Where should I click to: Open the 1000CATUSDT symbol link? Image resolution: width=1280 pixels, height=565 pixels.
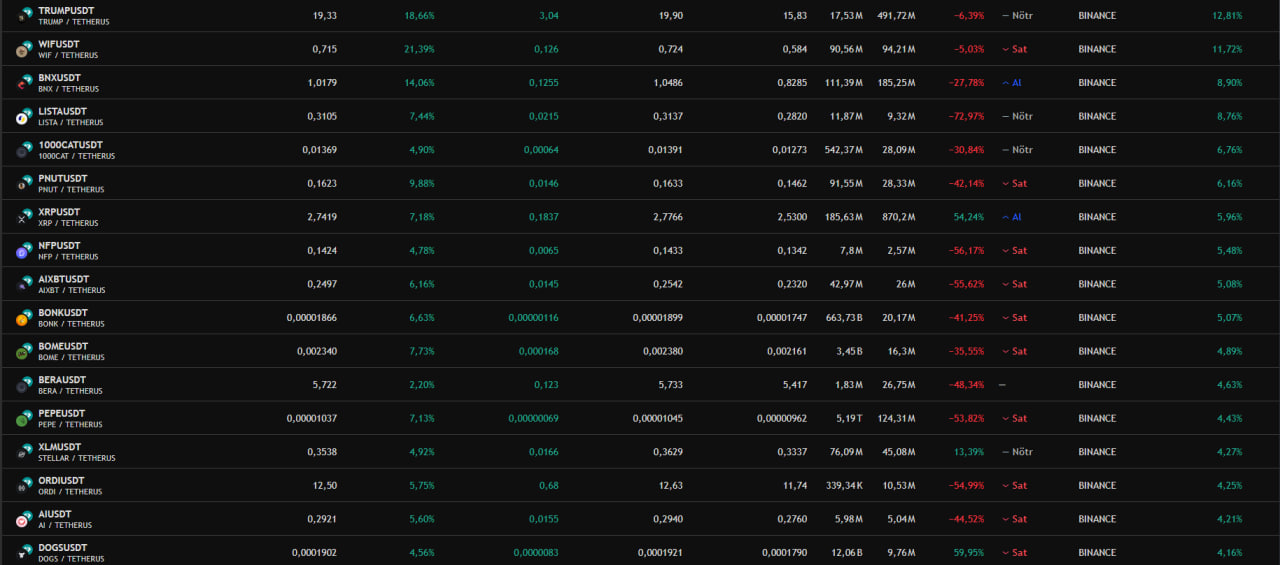70,145
